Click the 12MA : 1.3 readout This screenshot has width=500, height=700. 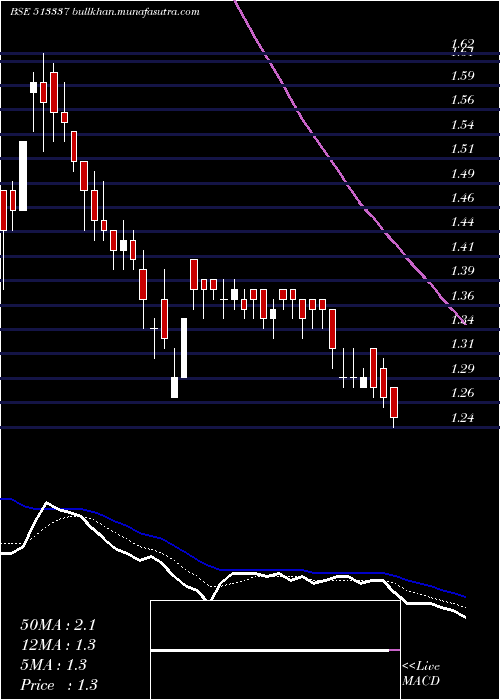[x=58, y=645]
